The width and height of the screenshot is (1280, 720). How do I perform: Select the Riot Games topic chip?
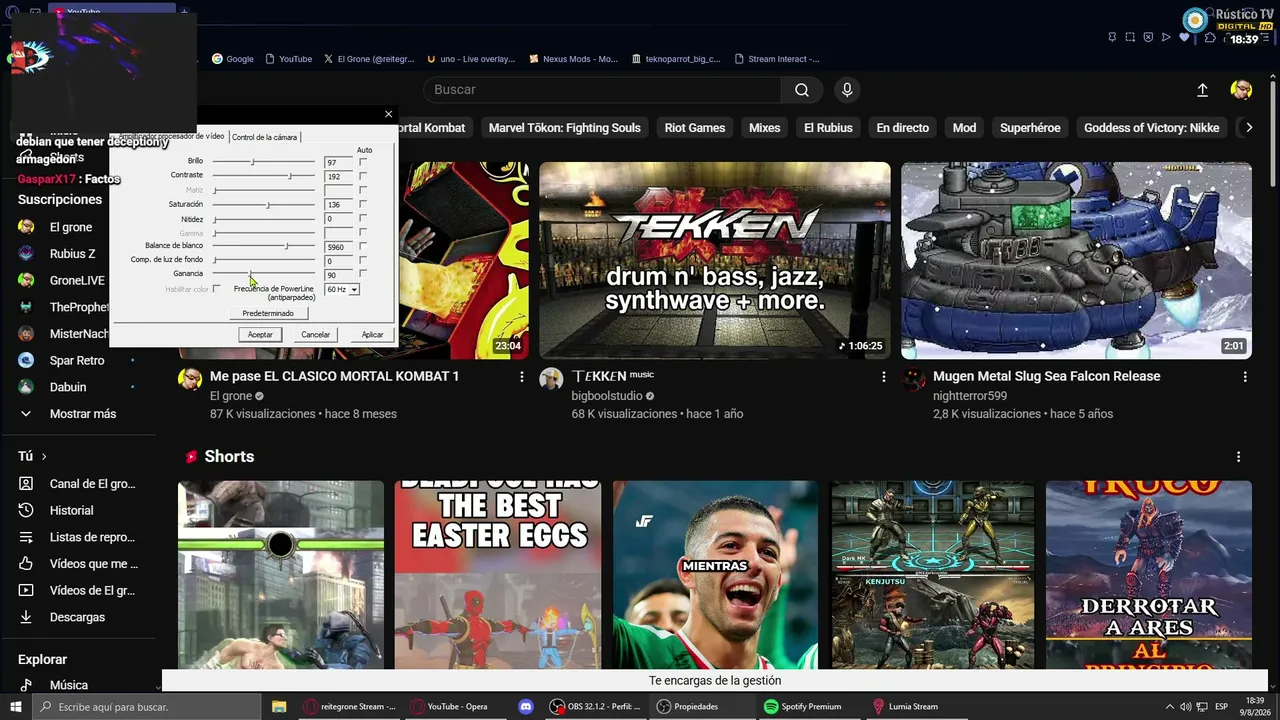click(x=695, y=128)
